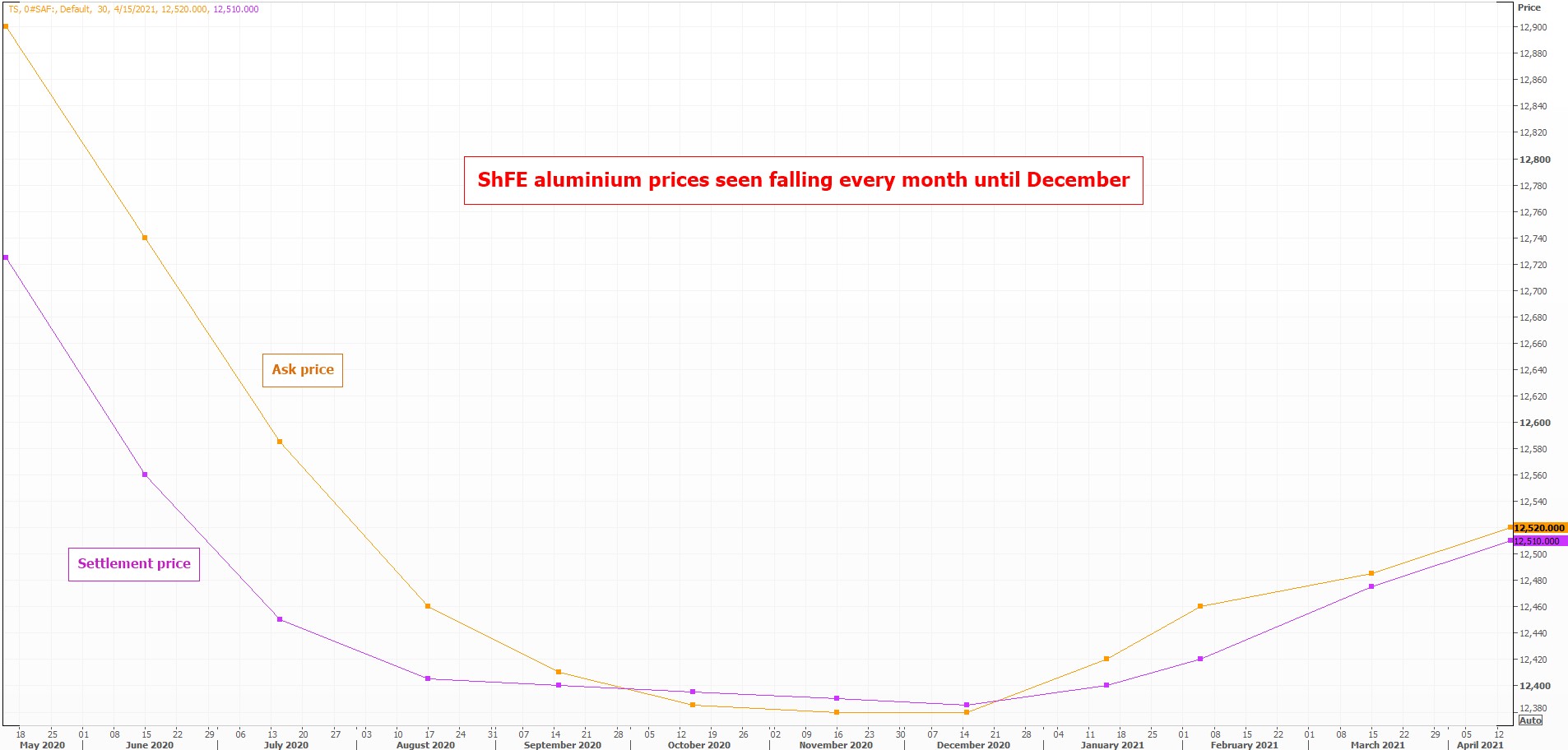The height and width of the screenshot is (750, 1568).
Task: Select the red ShFE aluminium prices title annotation
Action: click(803, 180)
